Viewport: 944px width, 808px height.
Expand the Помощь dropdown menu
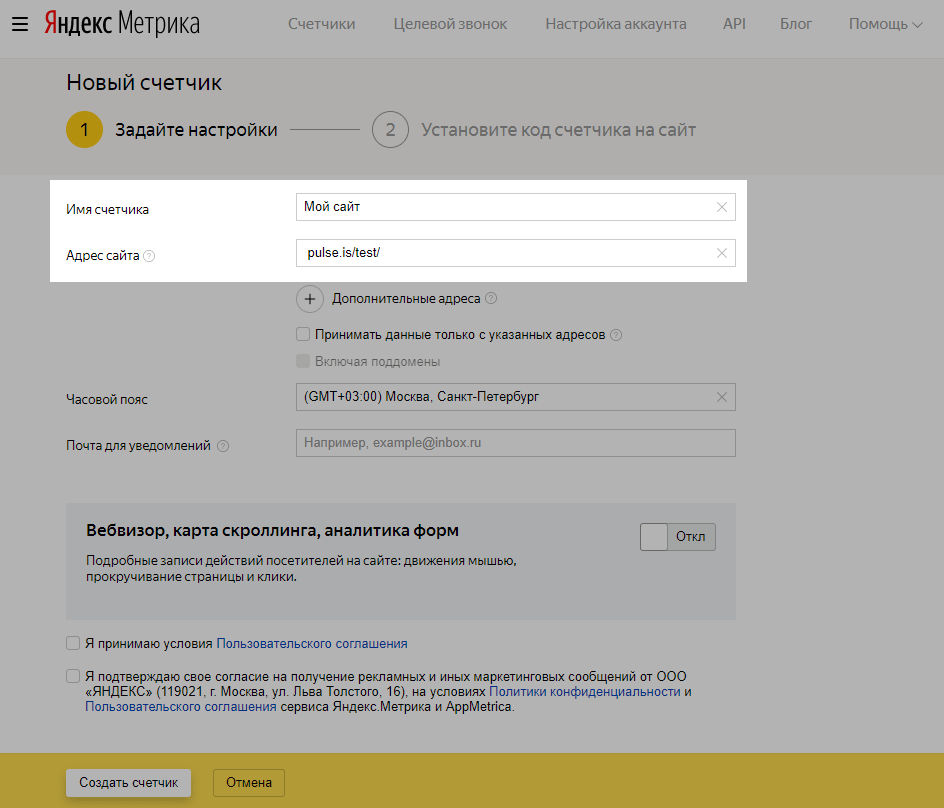pos(885,24)
